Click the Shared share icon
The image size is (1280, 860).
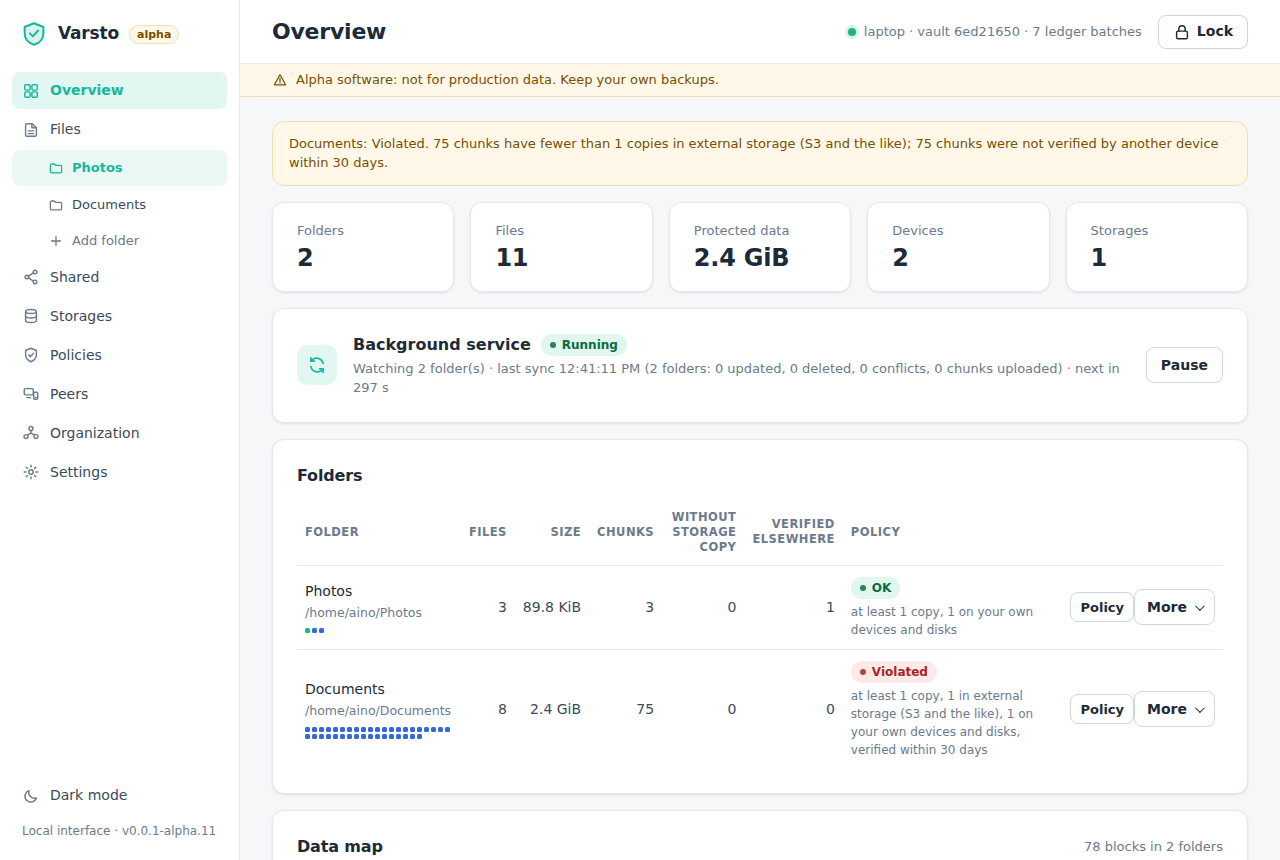[31, 277]
